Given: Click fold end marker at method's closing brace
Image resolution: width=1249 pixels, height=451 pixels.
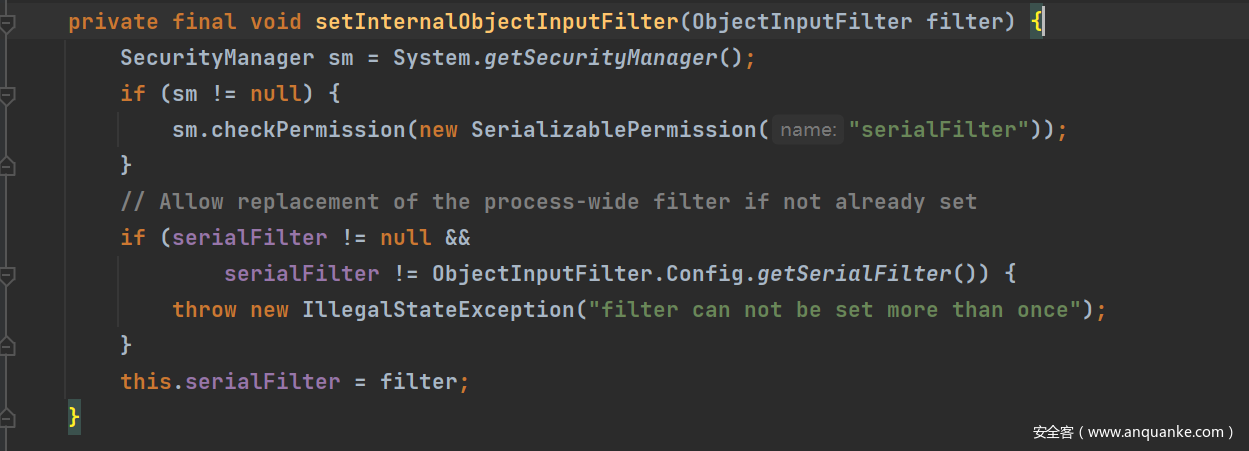Looking at the screenshot, I should point(8,416).
